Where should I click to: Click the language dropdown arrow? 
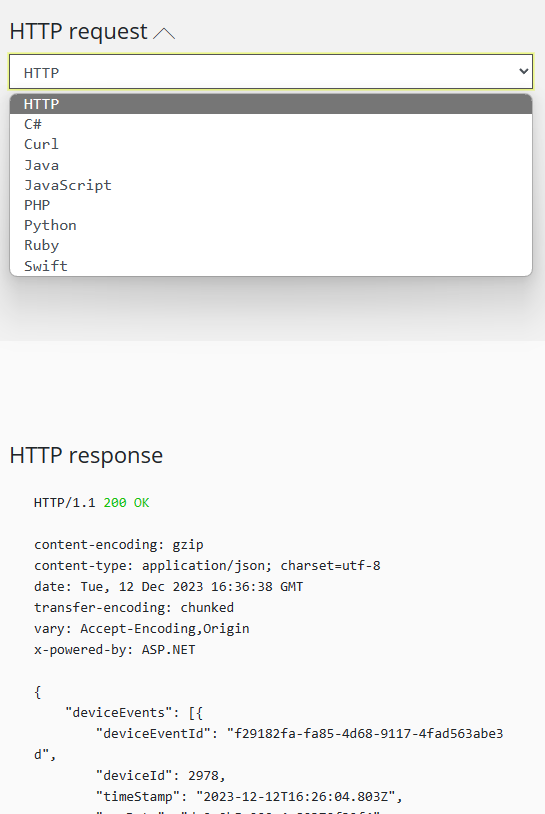pos(524,72)
